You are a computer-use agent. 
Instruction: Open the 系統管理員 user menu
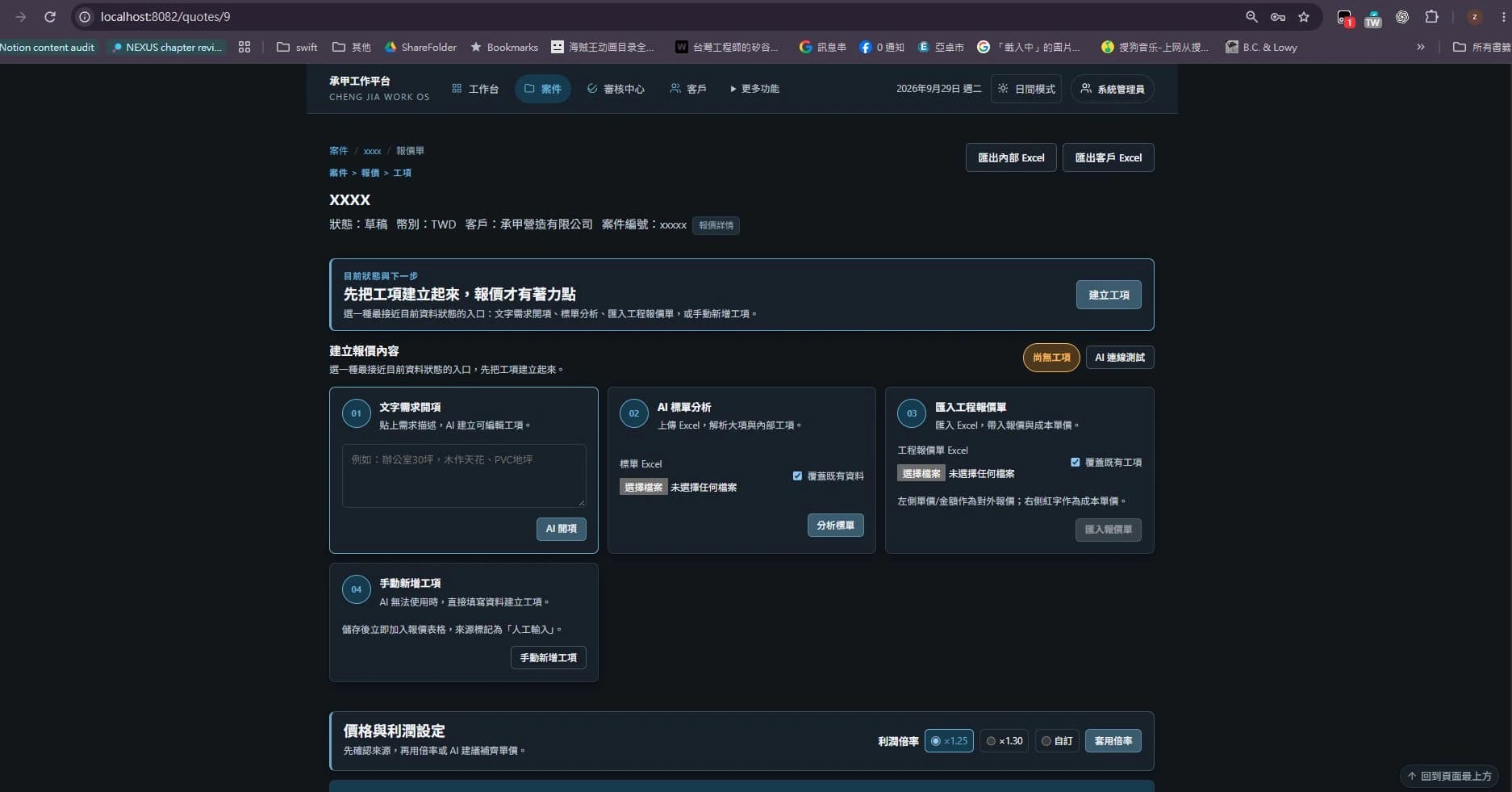[x=1113, y=89]
